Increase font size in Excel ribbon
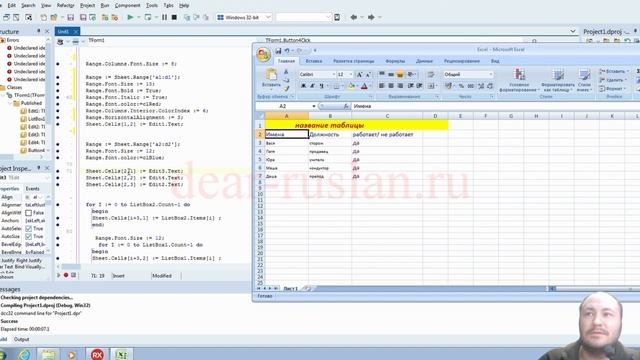This screenshot has width=640, height=360. (359, 75)
